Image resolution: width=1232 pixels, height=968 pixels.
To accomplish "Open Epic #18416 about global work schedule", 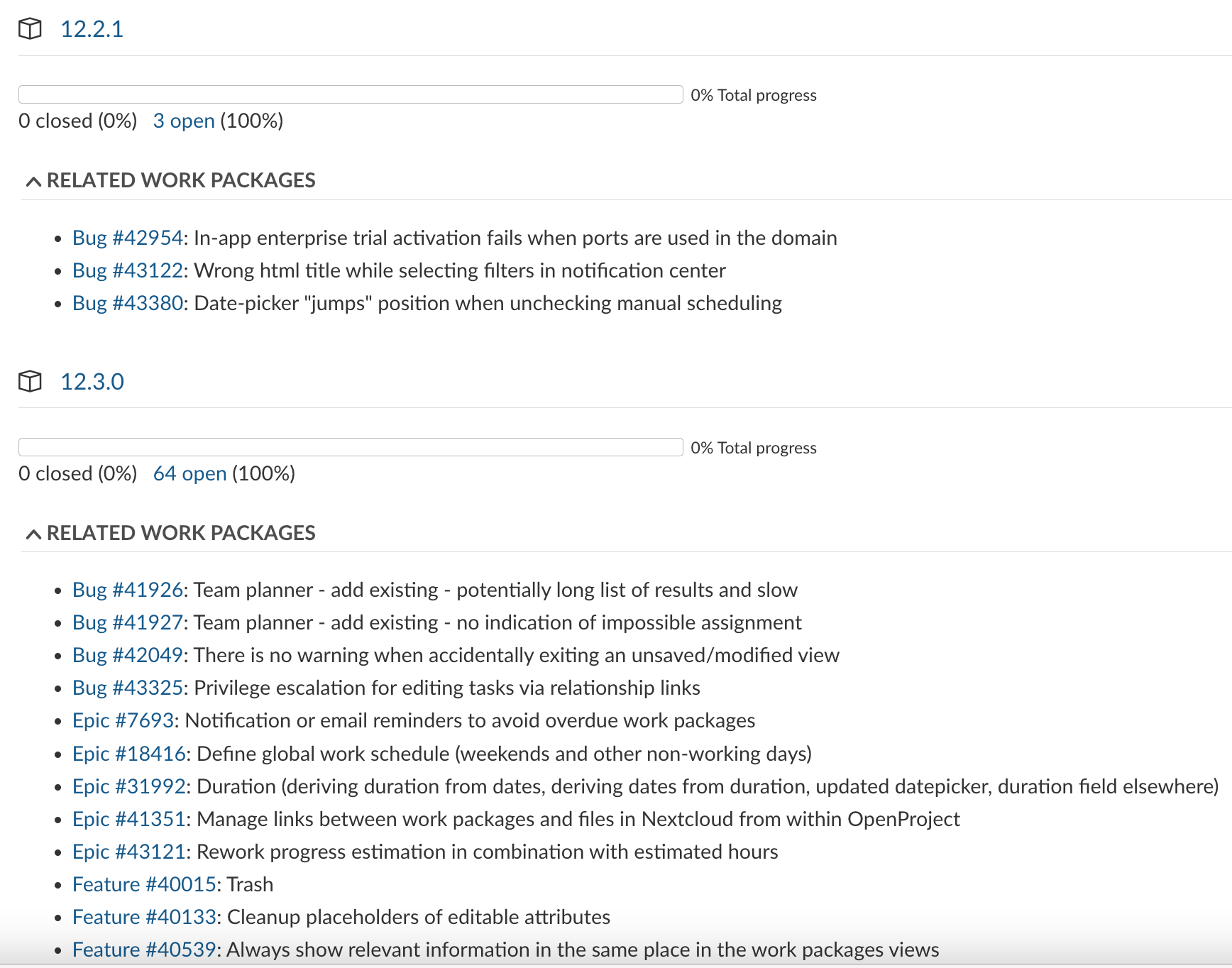I will click(128, 753).
